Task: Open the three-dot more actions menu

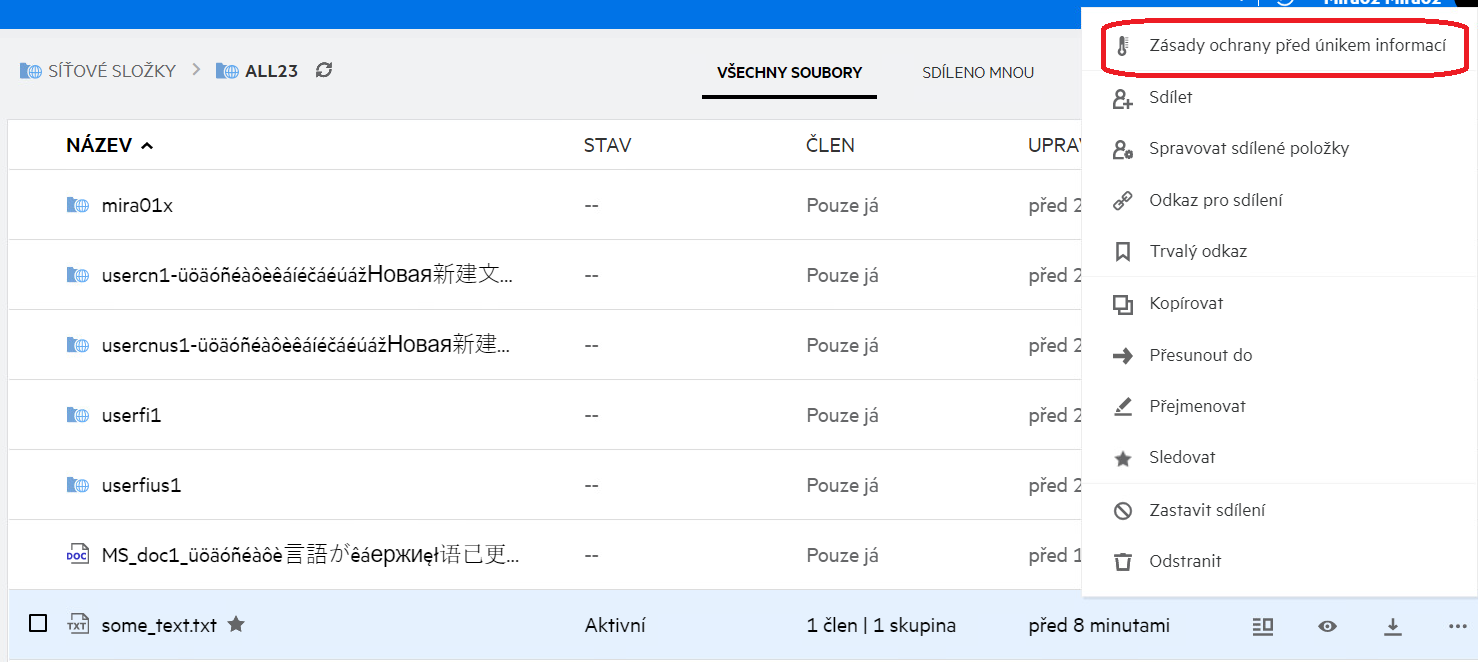Action: (x=1456, y=626)
